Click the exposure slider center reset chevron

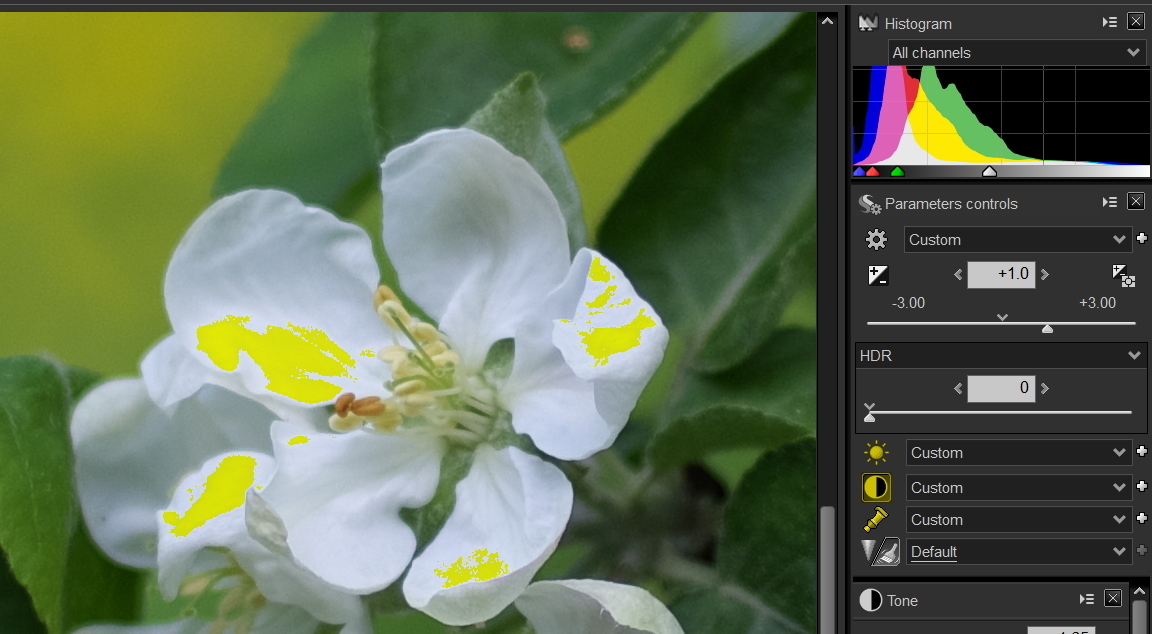click(x=1002, y=317)
